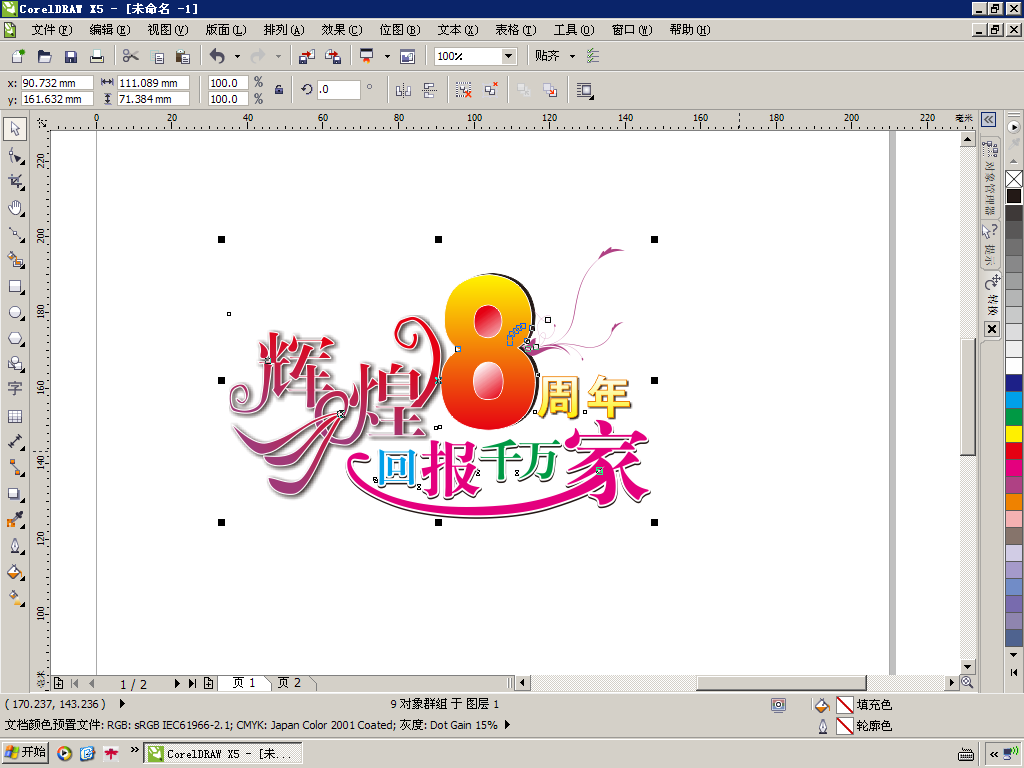Select the Table tool
The image size is (1024, 768).
pos(15,417)
